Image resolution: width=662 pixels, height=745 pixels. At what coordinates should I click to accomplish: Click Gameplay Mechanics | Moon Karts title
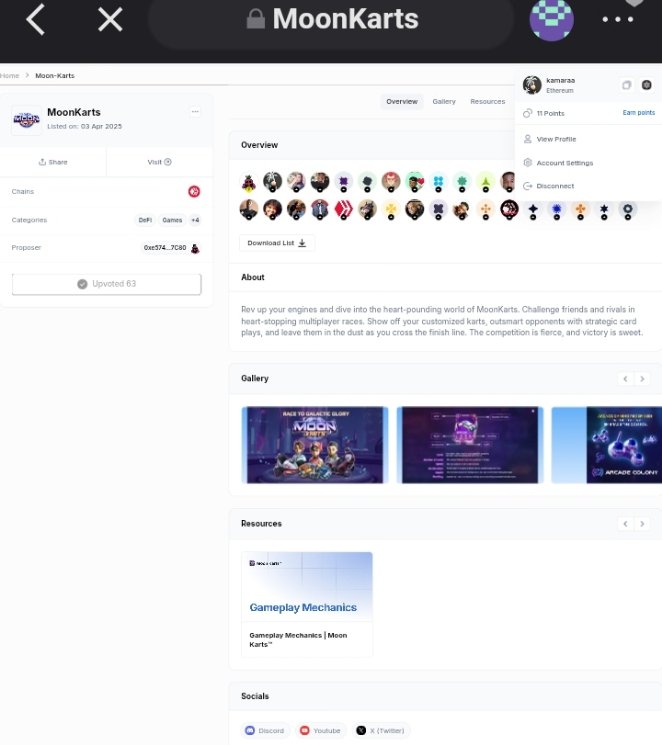click(x=298, y=640)
